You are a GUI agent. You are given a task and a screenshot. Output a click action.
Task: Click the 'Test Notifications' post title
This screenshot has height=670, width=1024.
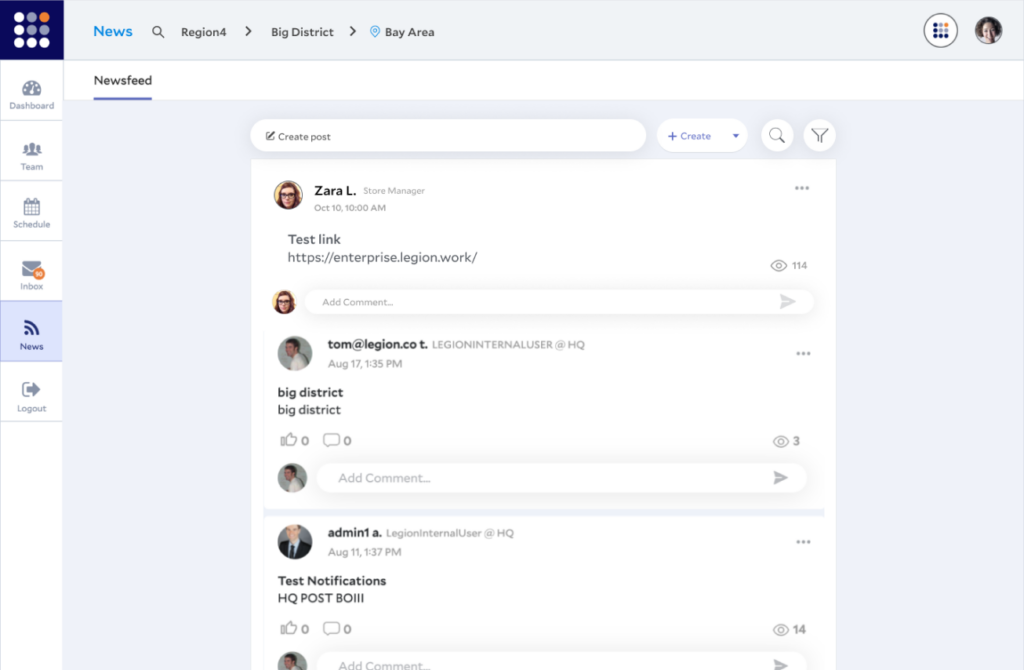tap(332, 581)
